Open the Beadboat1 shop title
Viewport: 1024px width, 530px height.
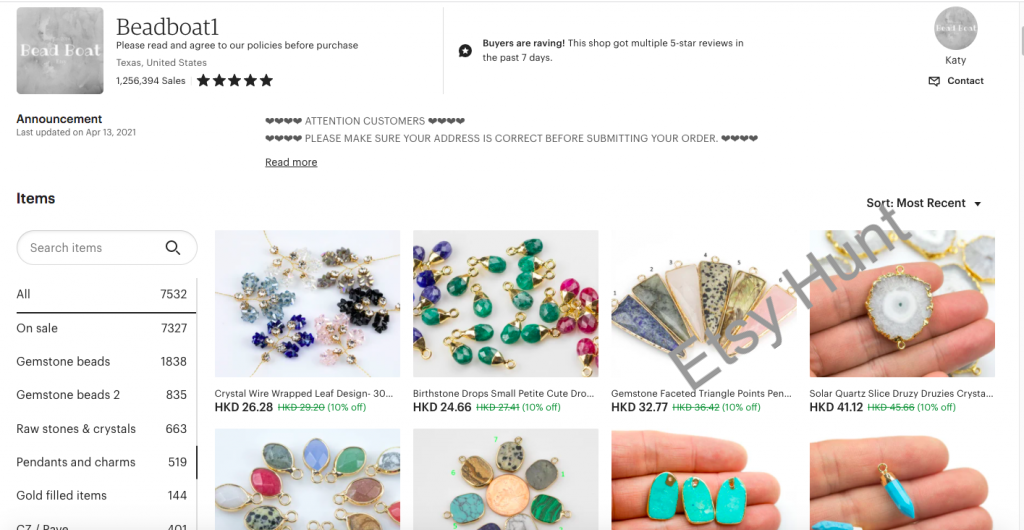pos(167,27)
